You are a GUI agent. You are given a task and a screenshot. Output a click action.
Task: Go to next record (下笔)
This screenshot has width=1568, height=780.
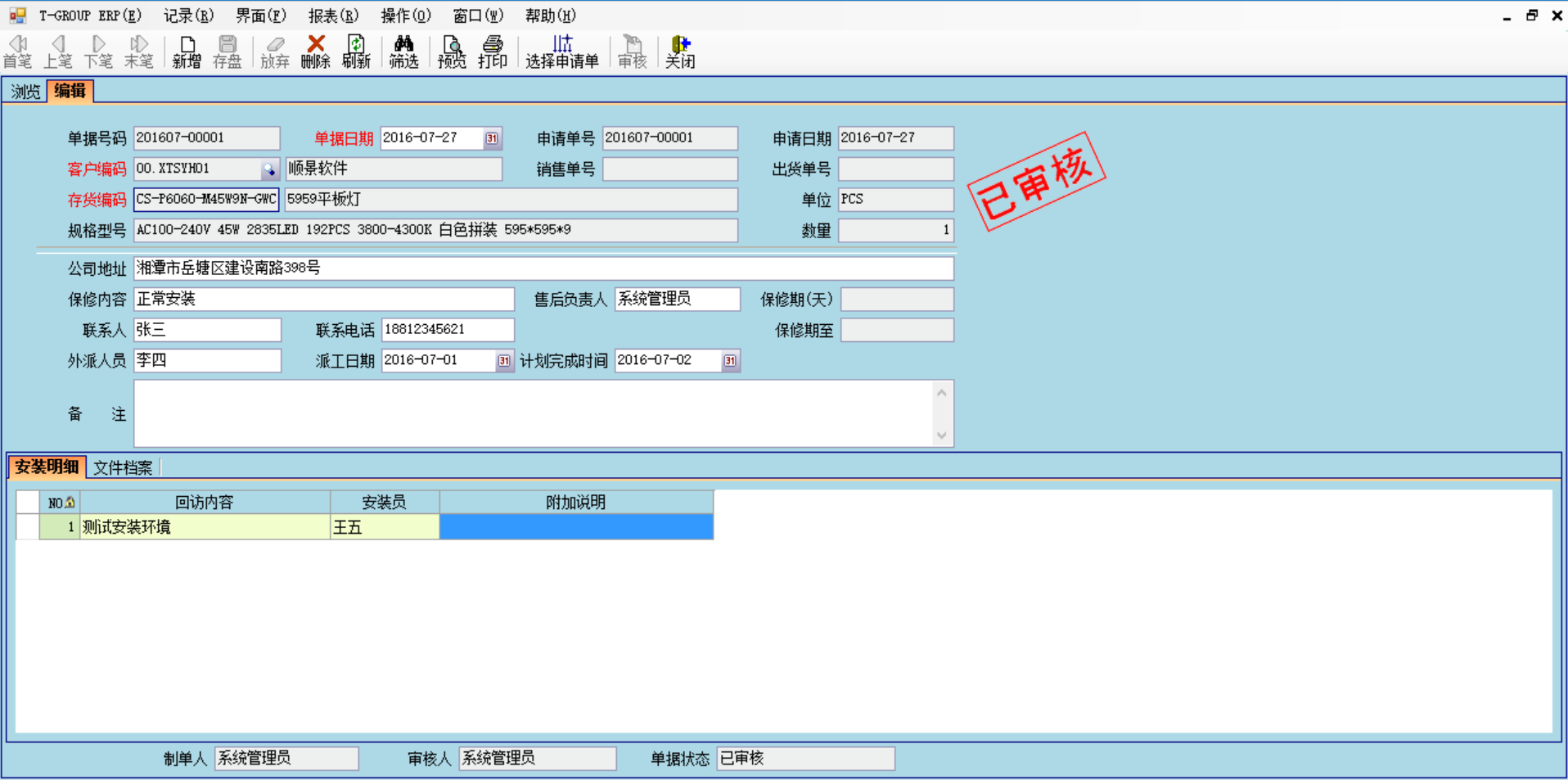click(98, 52)
